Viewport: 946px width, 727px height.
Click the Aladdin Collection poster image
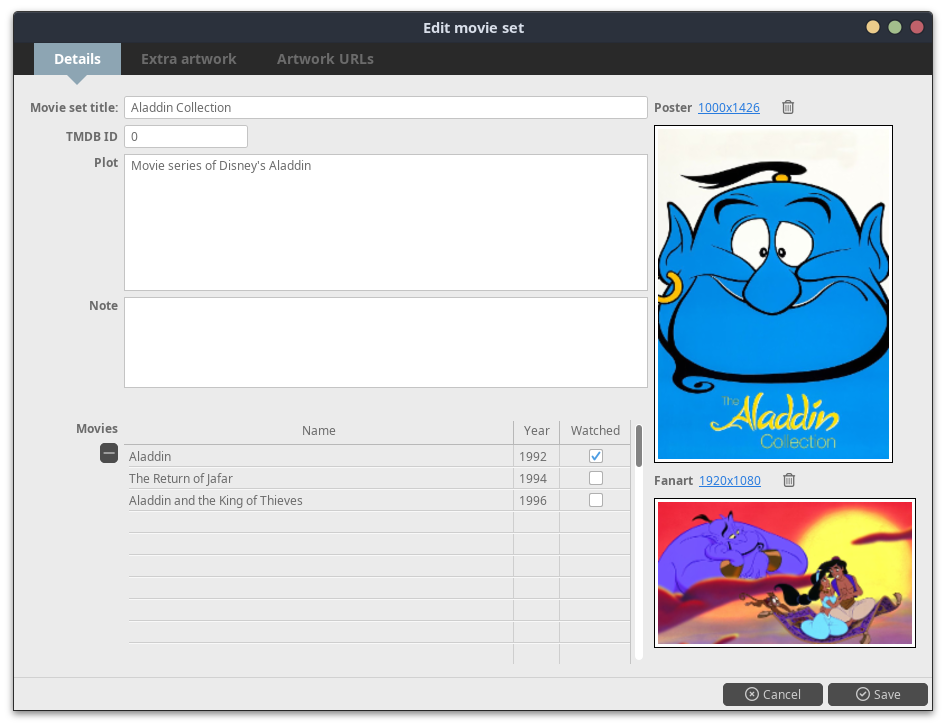(x=773, y=293)
